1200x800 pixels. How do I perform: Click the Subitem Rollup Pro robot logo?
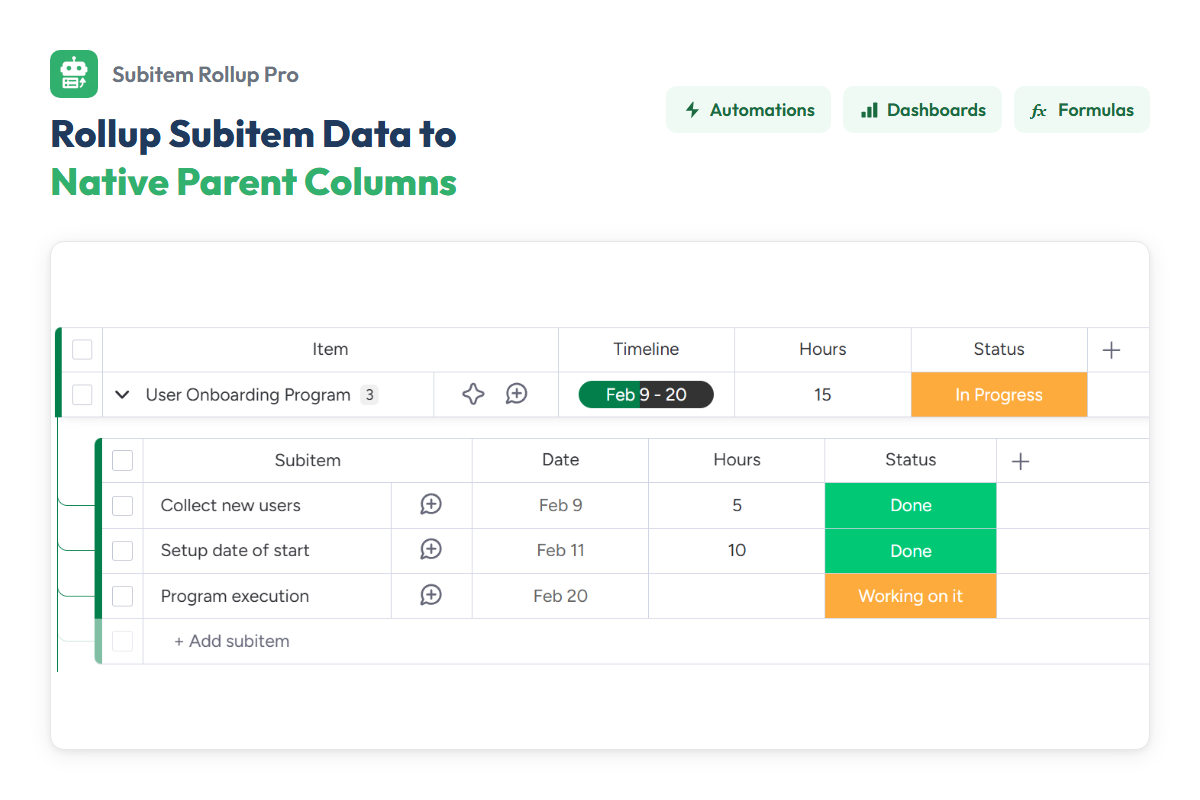click(74, 74)
